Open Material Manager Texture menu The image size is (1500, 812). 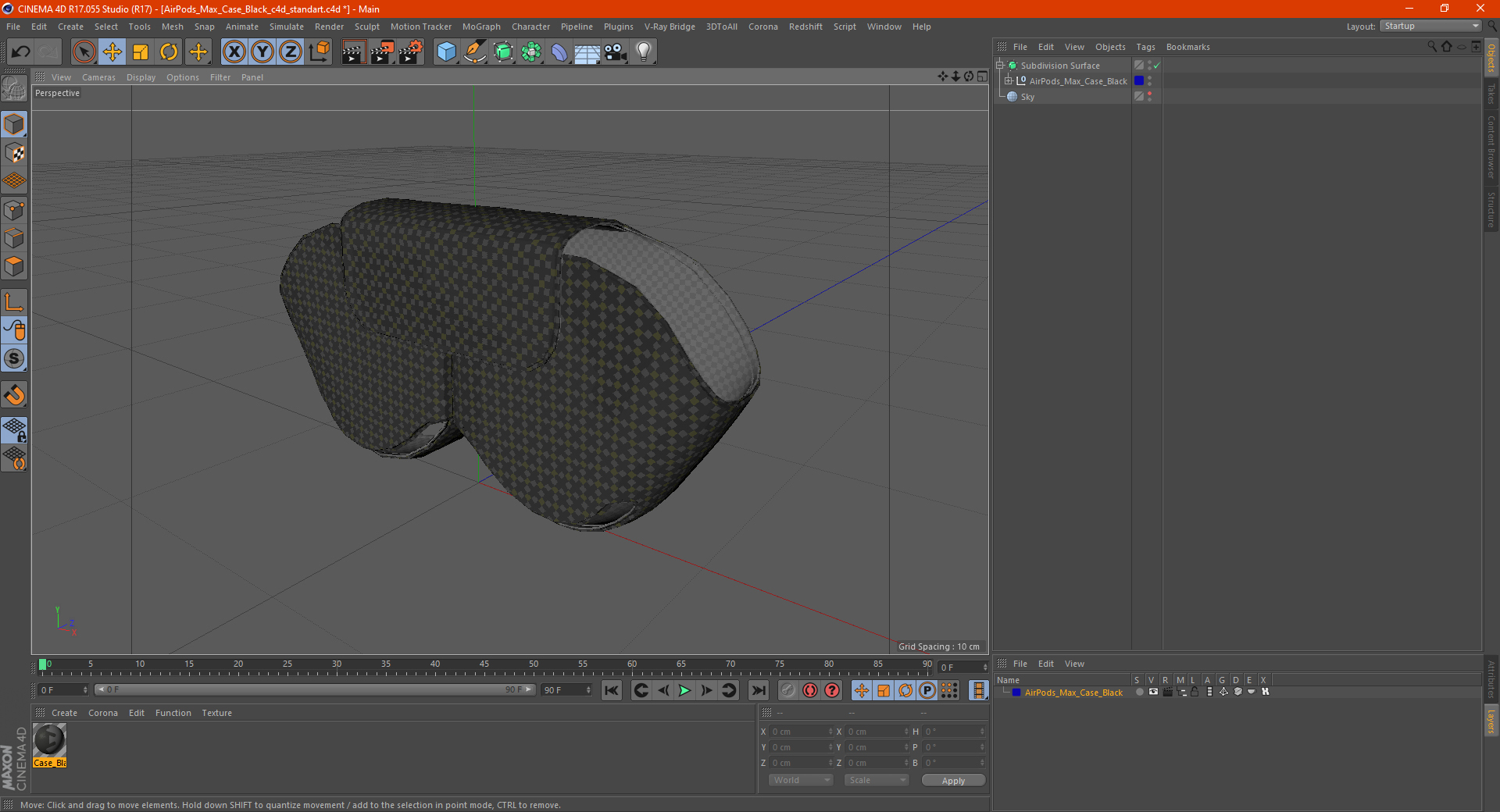tap(216, 713)
